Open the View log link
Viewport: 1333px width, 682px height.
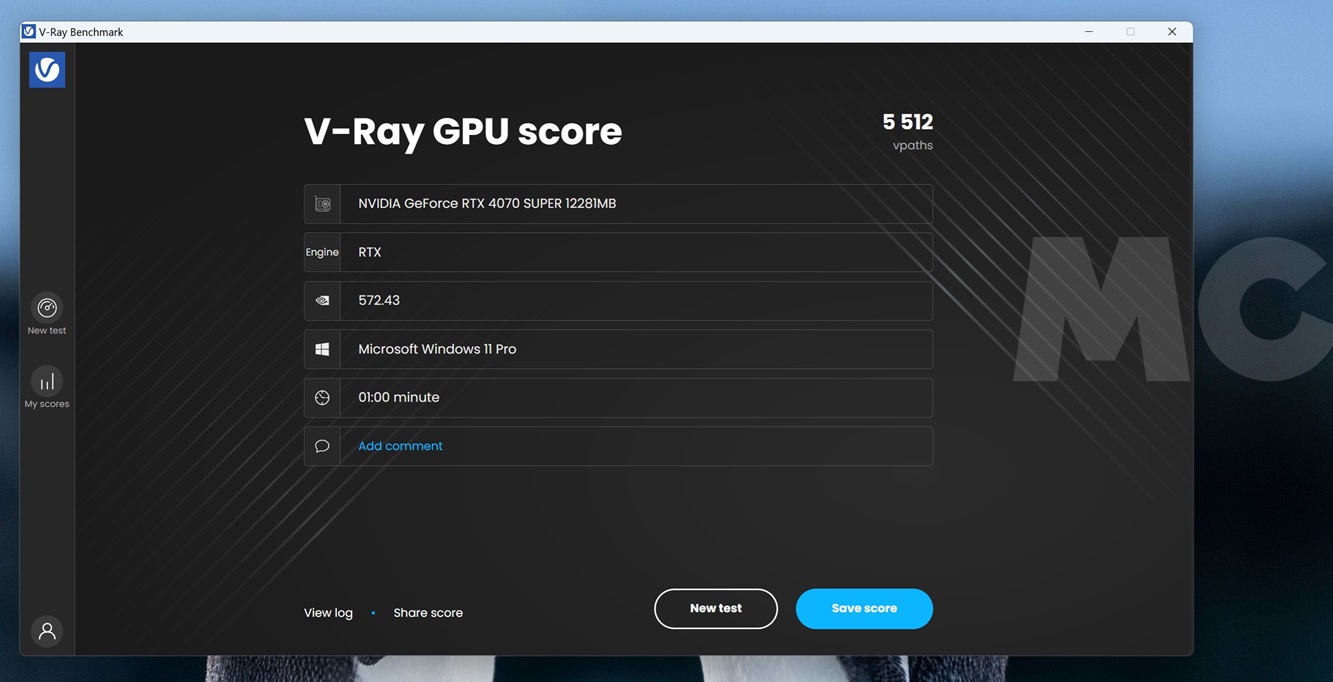coord(328,613)
